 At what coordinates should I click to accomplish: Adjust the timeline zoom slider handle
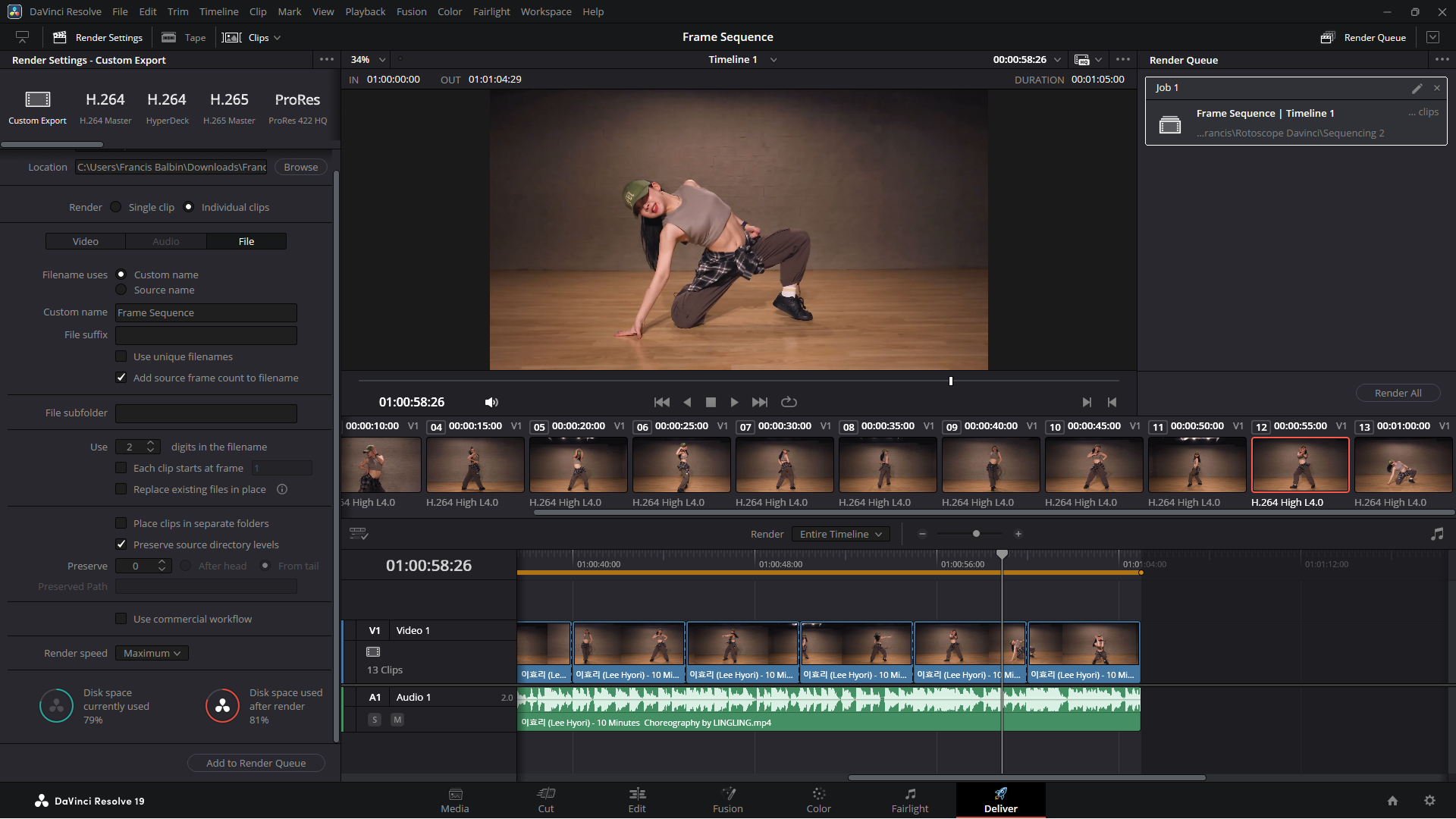coord(976,534)
